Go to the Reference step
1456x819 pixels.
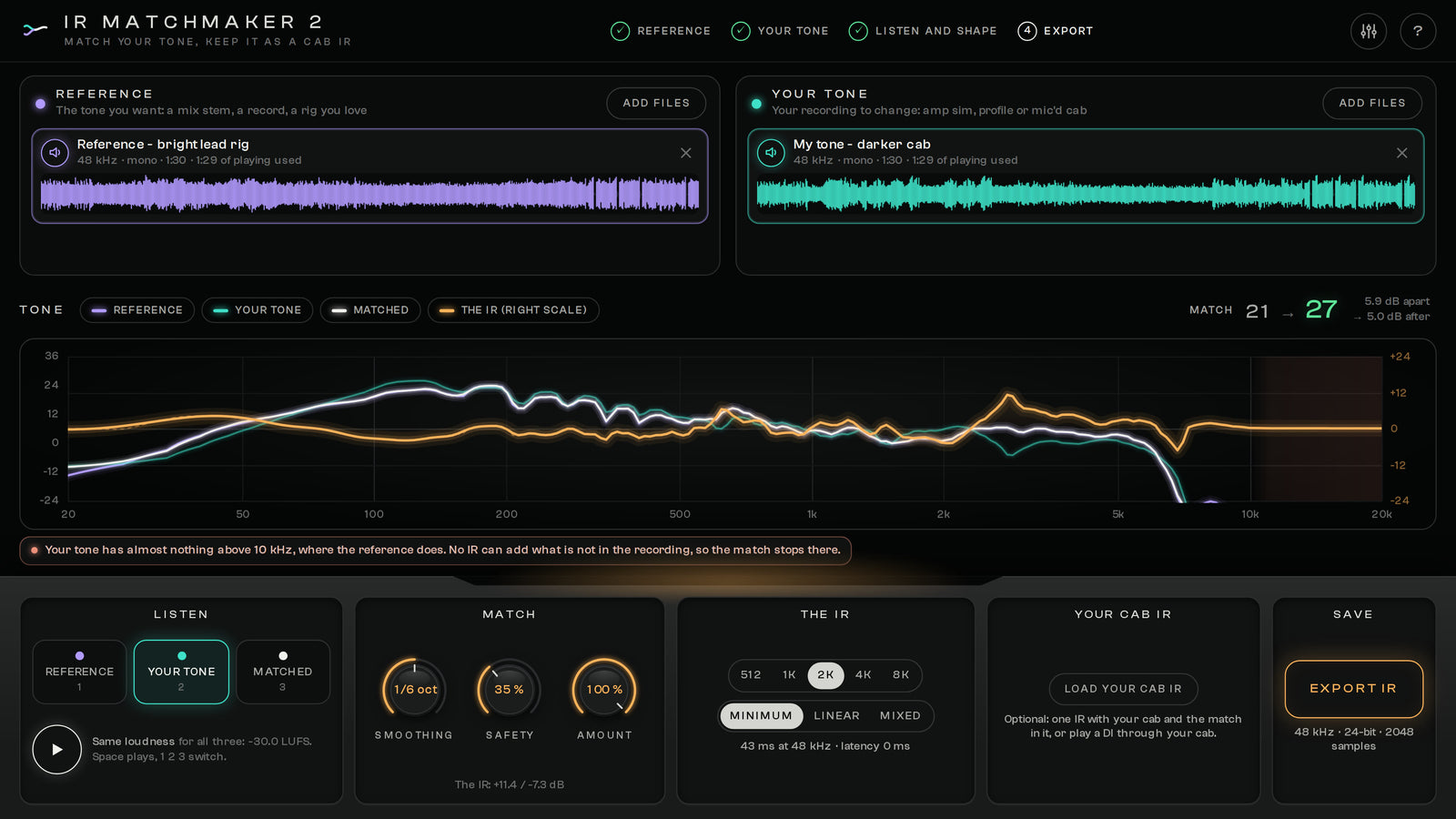pos(661,31)
